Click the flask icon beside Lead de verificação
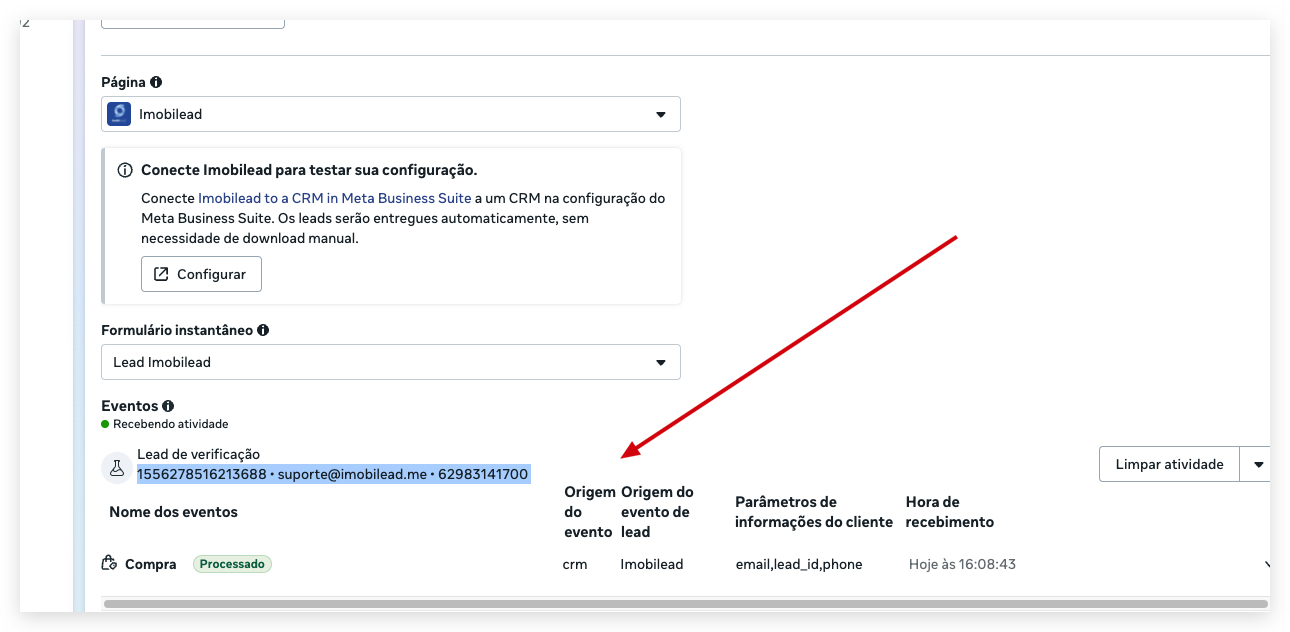Screen dimensions: 1290x632 pos(116,466)
